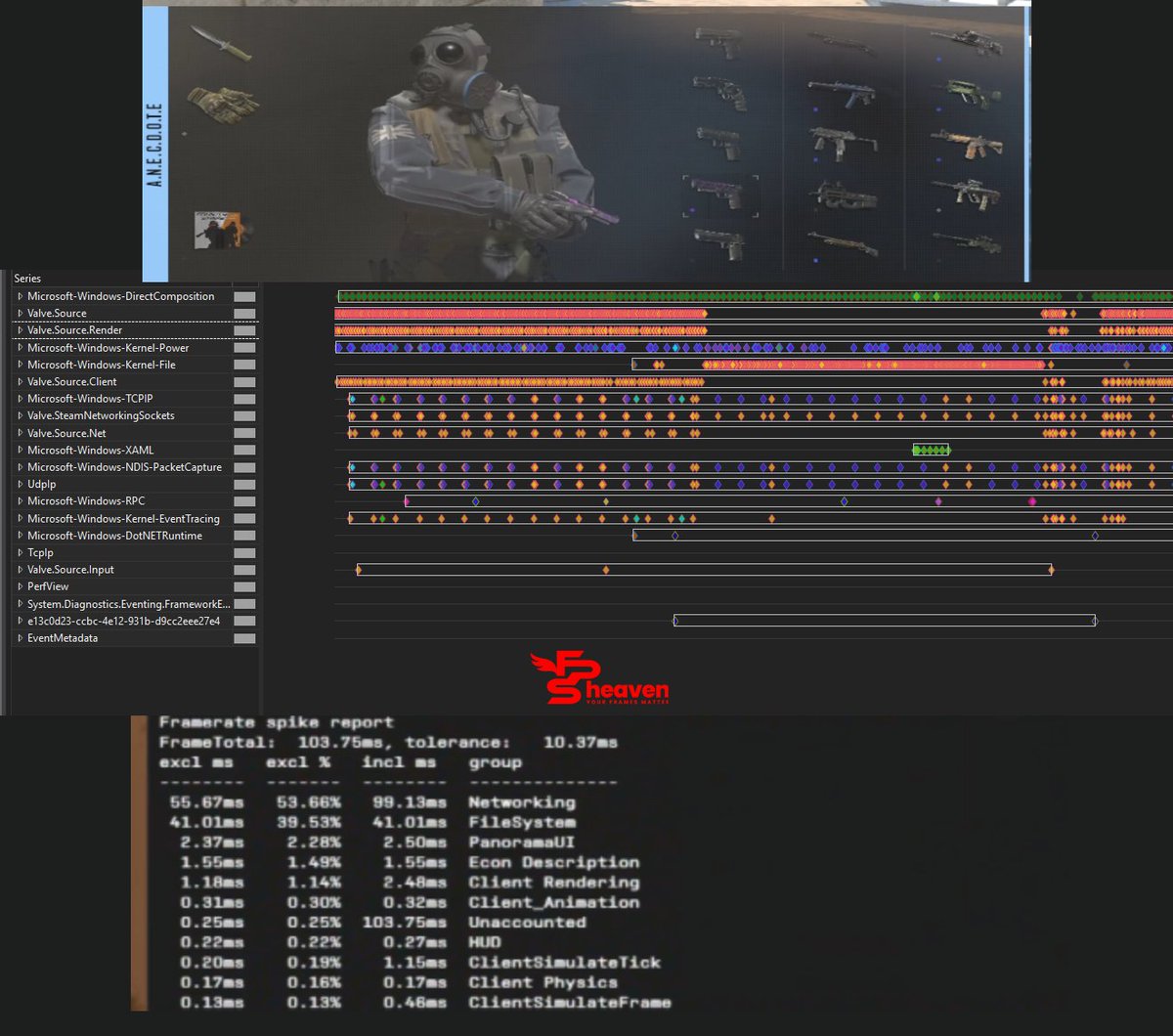Select the knife in the loadout
This screenshot has width=1173, height=1036.
220,44
